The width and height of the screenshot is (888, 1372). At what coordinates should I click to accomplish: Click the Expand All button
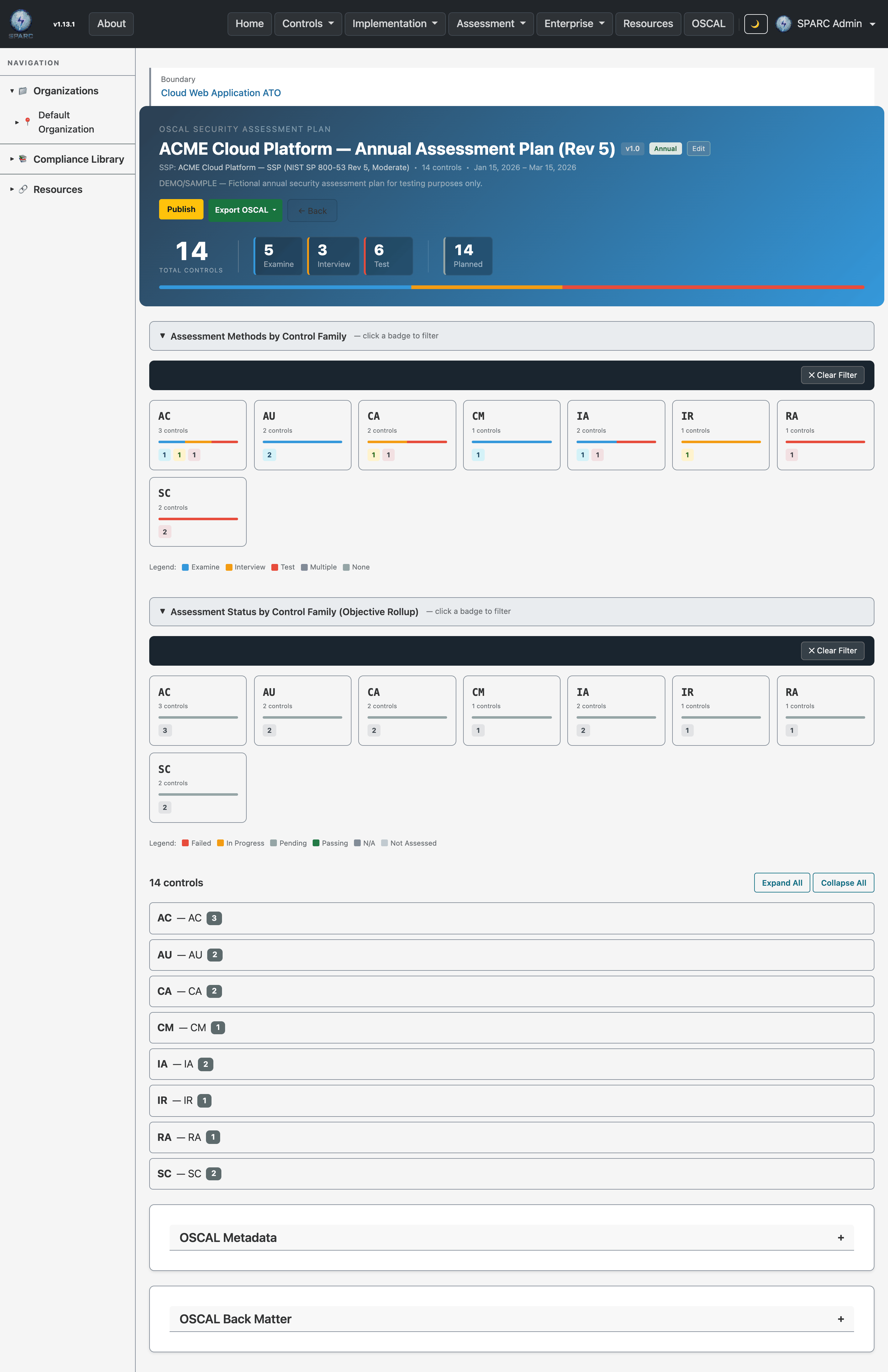(782, 883)
